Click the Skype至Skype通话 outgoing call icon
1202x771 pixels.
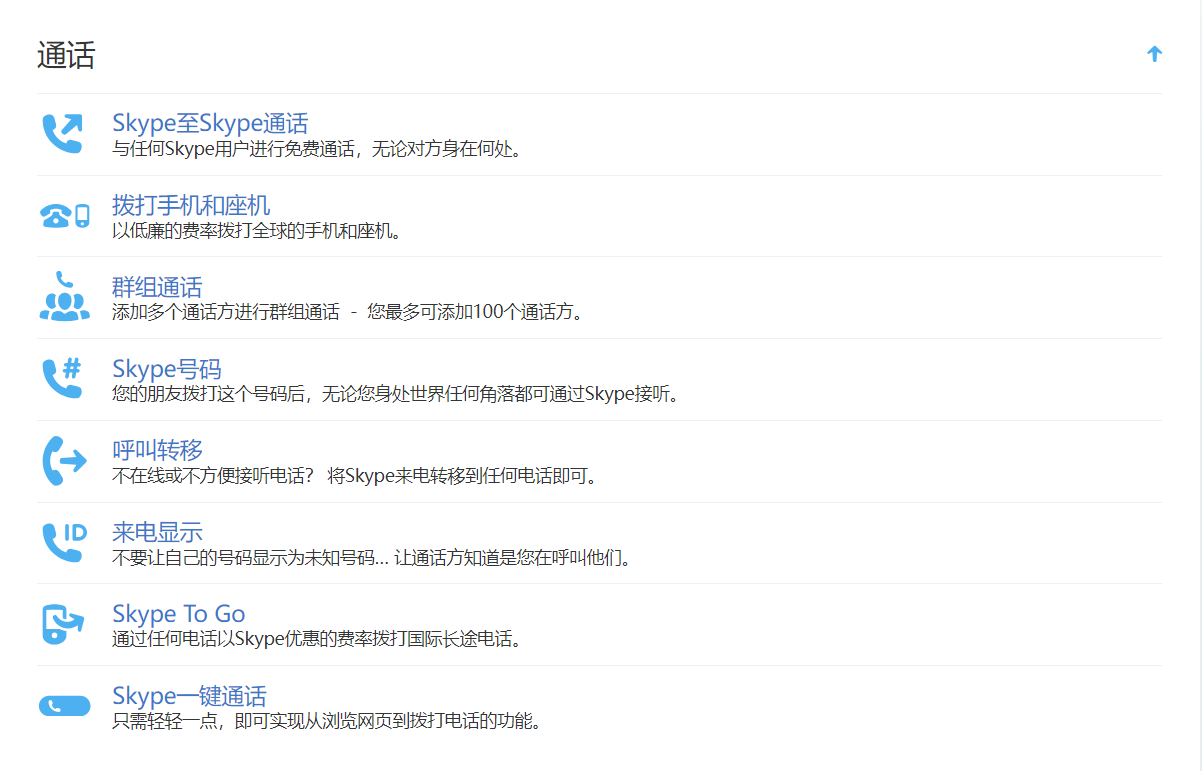click(63, 134)
